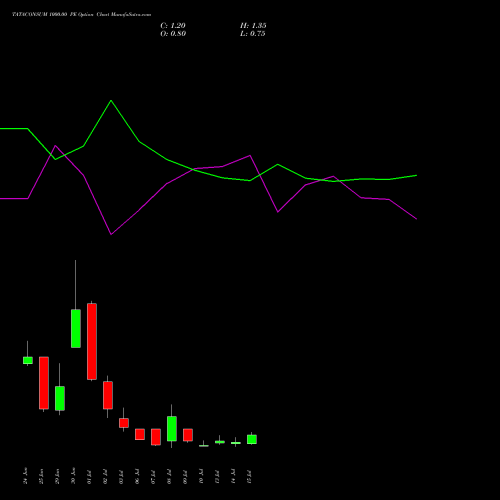Click the 15 Jul date label

(x=249, y=477)
